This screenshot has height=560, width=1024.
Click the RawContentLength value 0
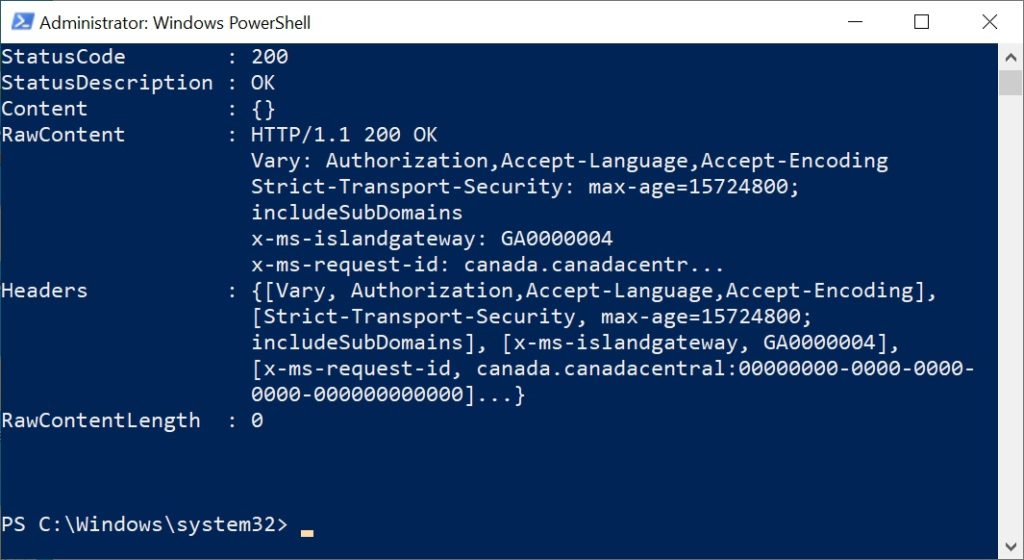(257, 421)
